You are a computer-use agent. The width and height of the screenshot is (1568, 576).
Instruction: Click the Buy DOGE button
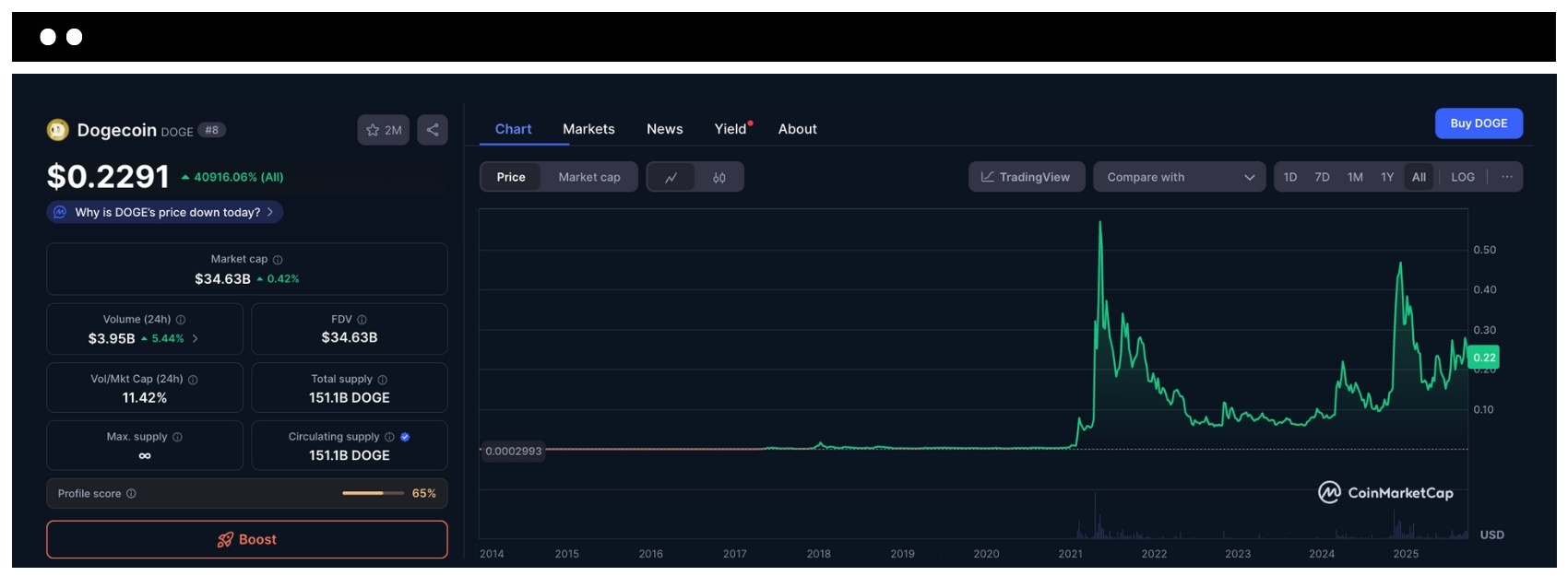point(1479,123)
